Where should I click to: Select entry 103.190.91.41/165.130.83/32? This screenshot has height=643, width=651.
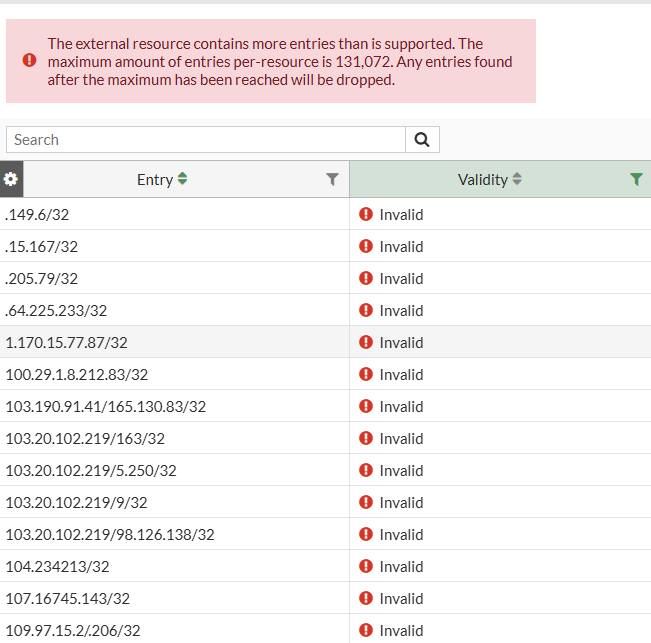pos(106,407)
